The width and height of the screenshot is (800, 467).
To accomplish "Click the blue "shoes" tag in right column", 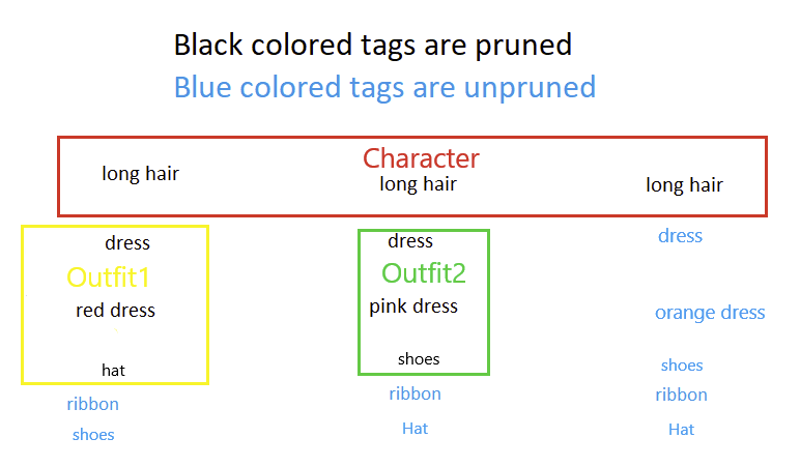I will [682, 365].
